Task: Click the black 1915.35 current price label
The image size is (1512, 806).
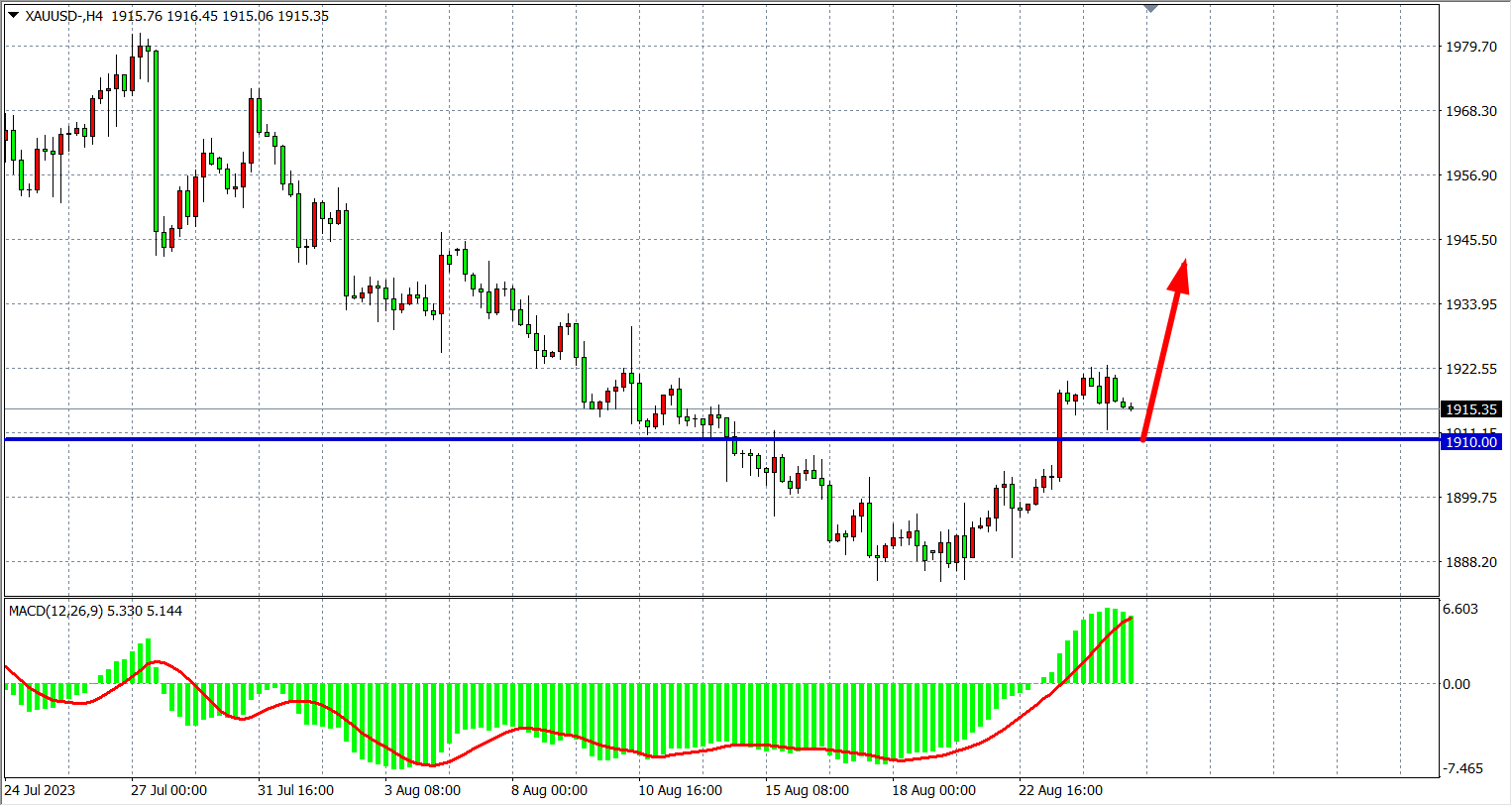Action: [x=1471, y=409]
